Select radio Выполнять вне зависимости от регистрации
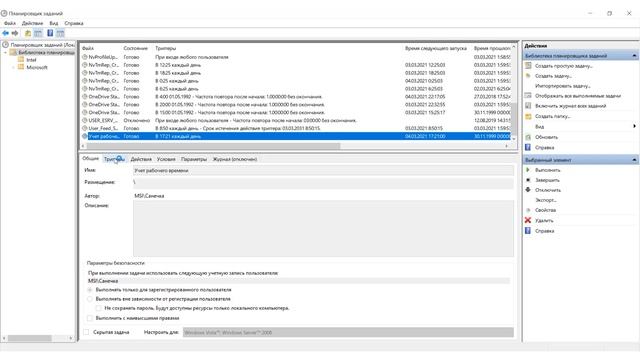 (90, 299)
